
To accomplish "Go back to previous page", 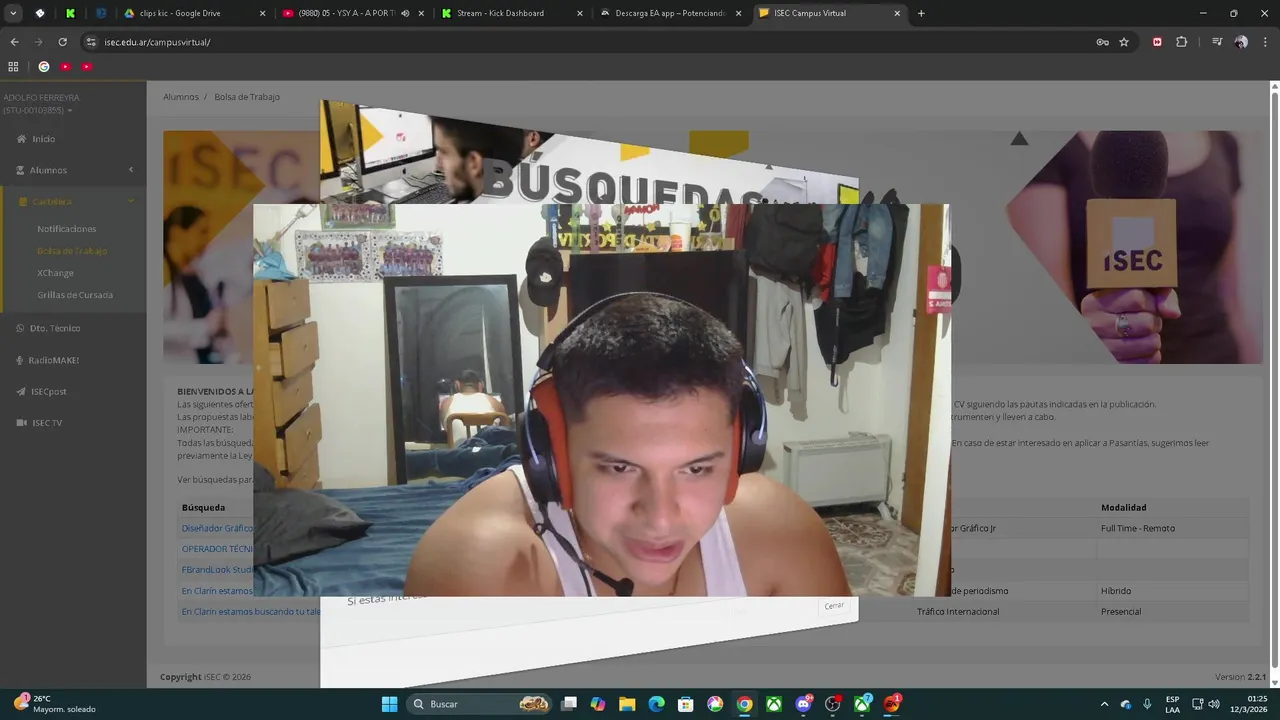I will coord(14,42).
